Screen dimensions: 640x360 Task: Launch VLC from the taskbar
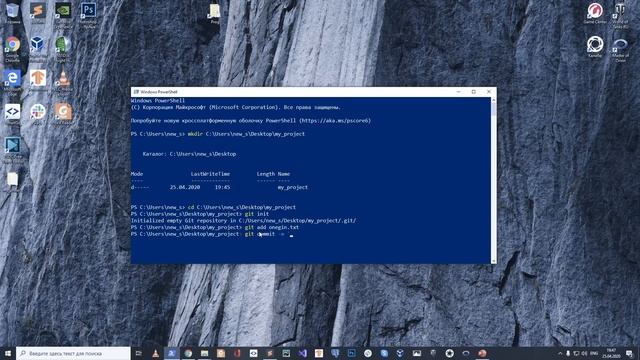(x=156, y=353)
